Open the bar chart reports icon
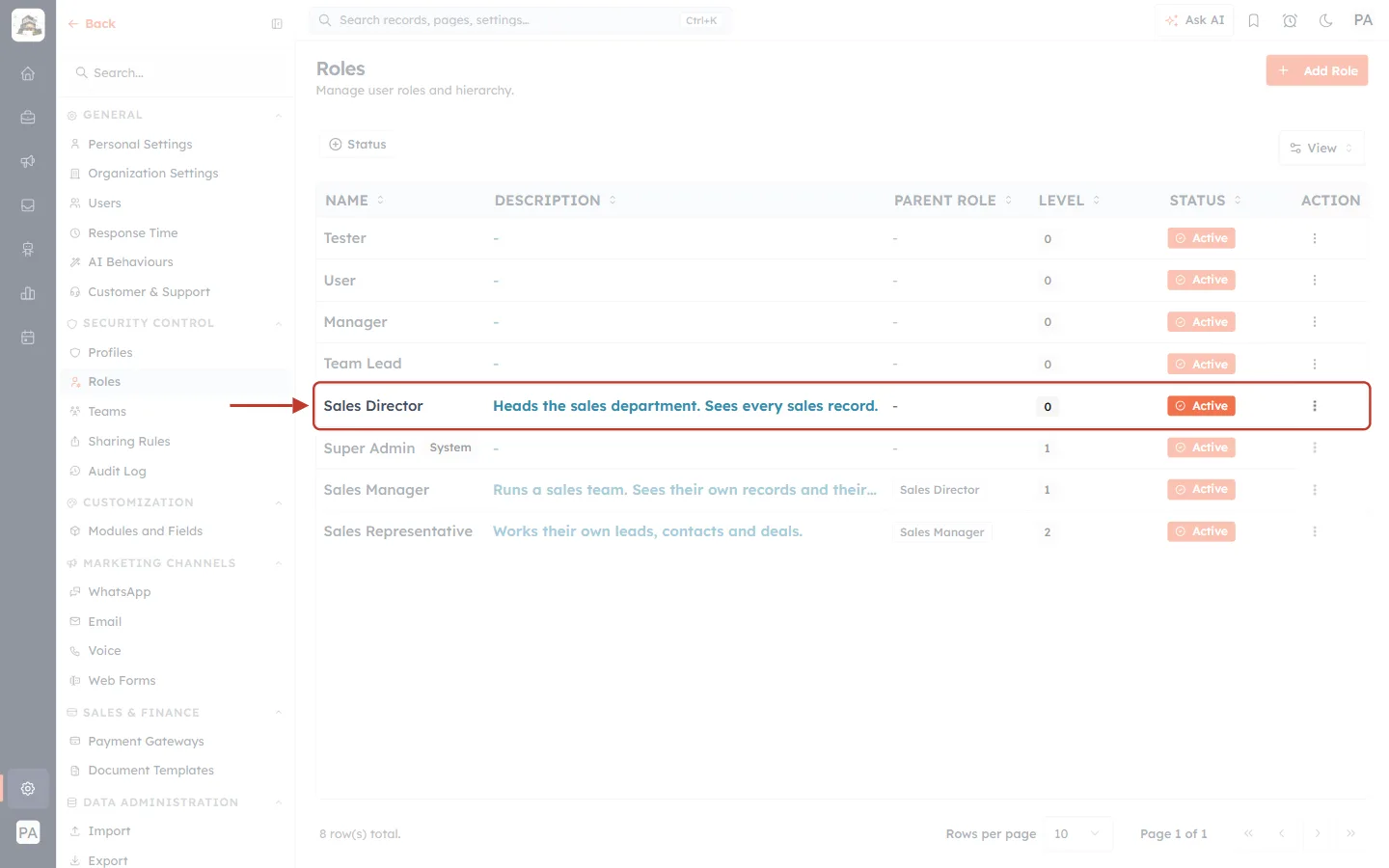Screen dimensions: 1389x868 (28, 293)
